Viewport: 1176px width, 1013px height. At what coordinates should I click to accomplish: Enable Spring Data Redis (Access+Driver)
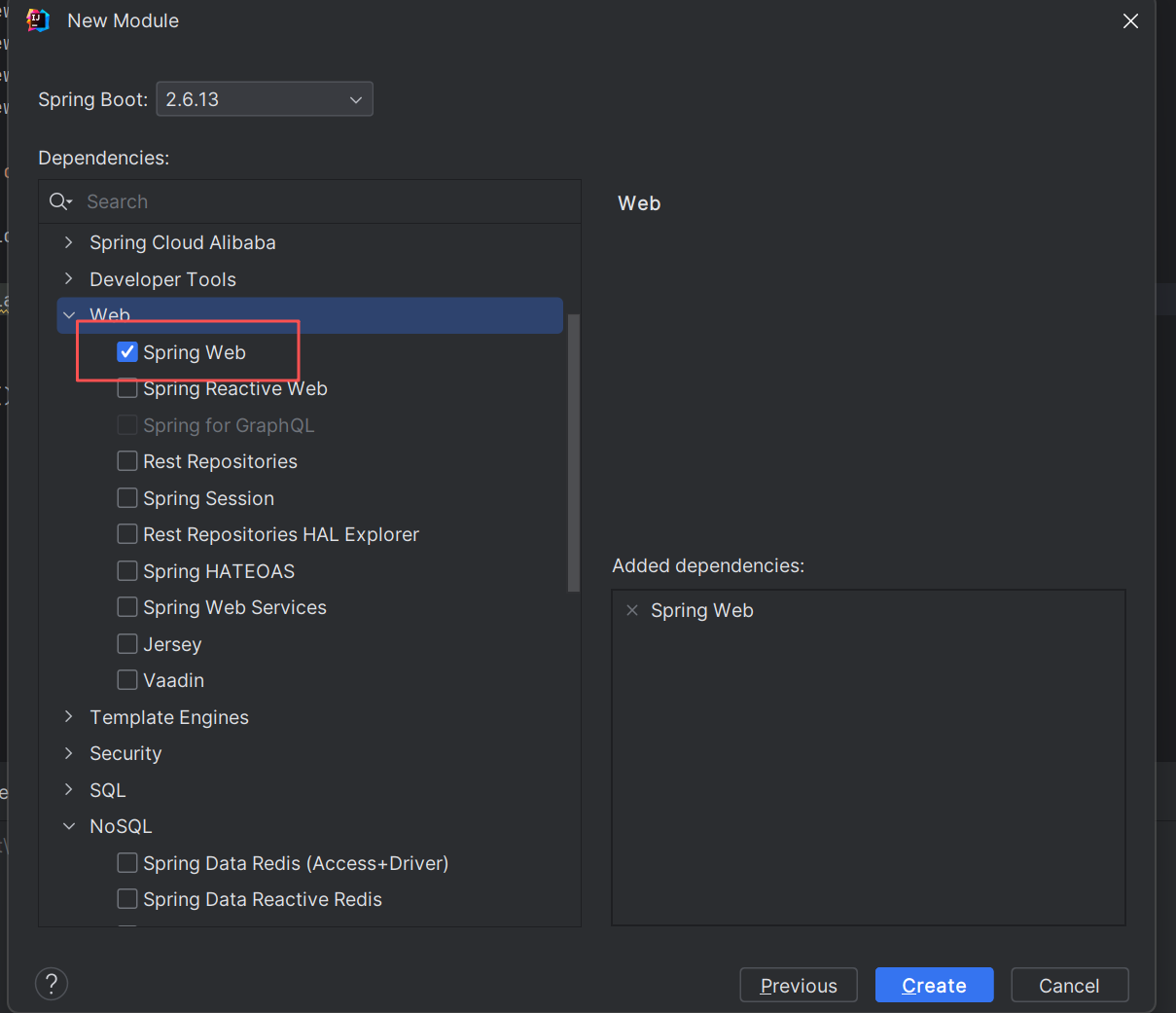pos(127,863)
